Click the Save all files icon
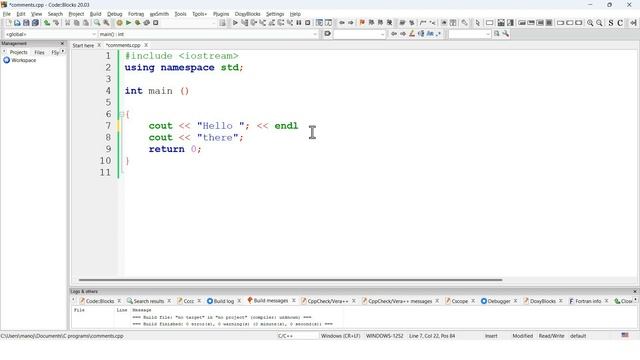 pyautogui.click(x=36, y=23)
